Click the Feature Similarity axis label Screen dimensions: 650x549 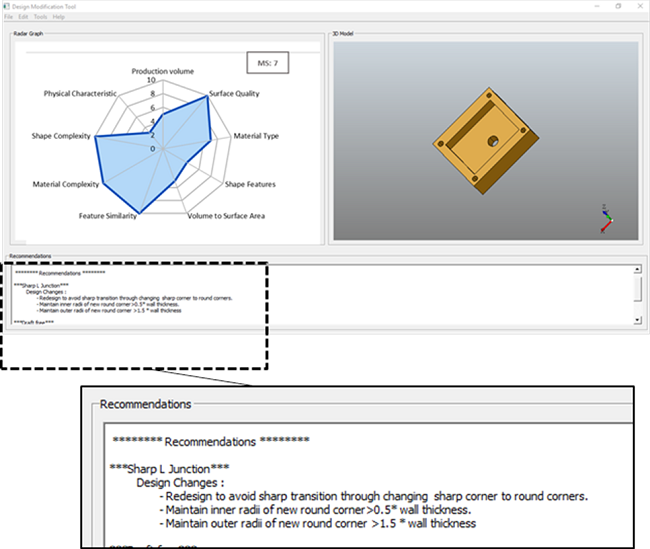pyautogui.click(x=108, y=216)
